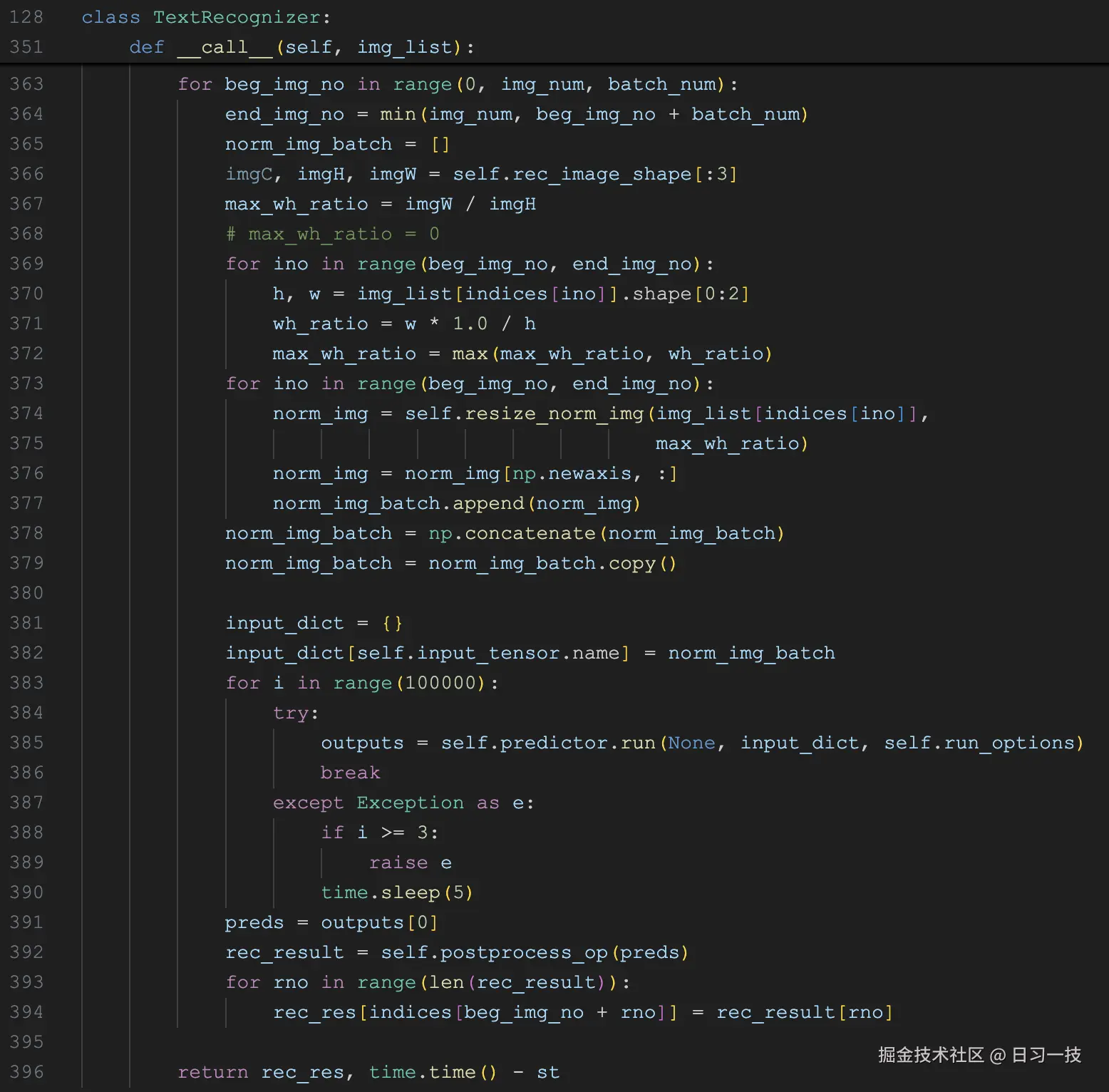
Task: Click 'np.concatenate' on line 378
Action: coord(512,533)
